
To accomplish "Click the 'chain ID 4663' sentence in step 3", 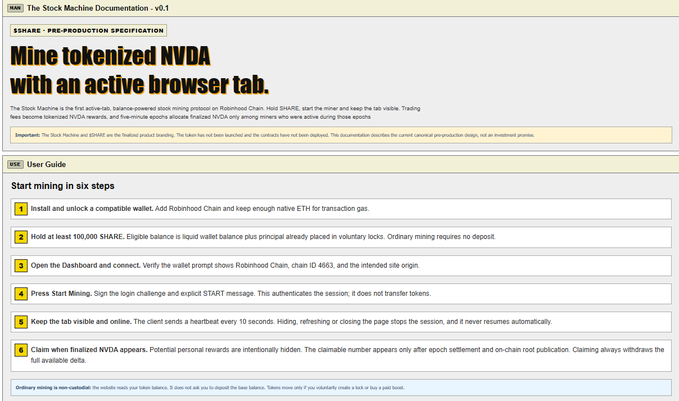I will tap(281, 265).
